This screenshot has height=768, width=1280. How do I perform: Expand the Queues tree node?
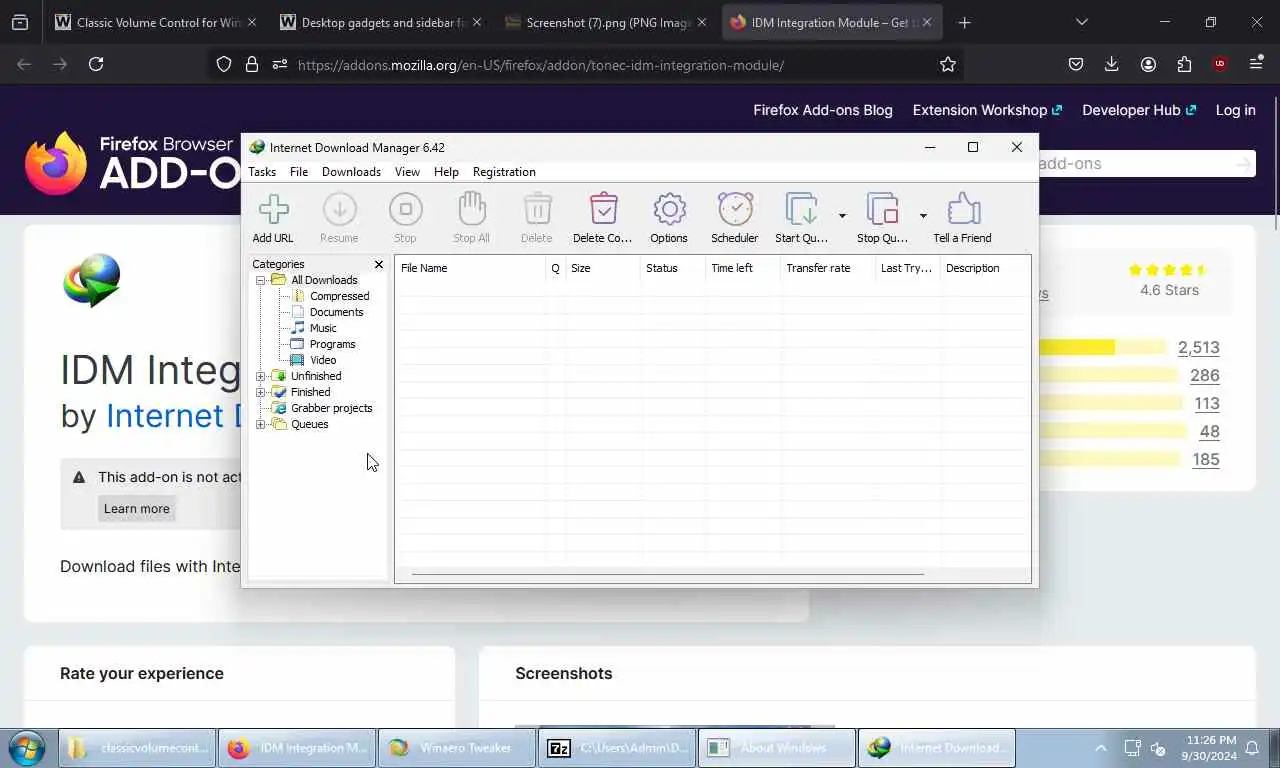(x=261, y=424)
